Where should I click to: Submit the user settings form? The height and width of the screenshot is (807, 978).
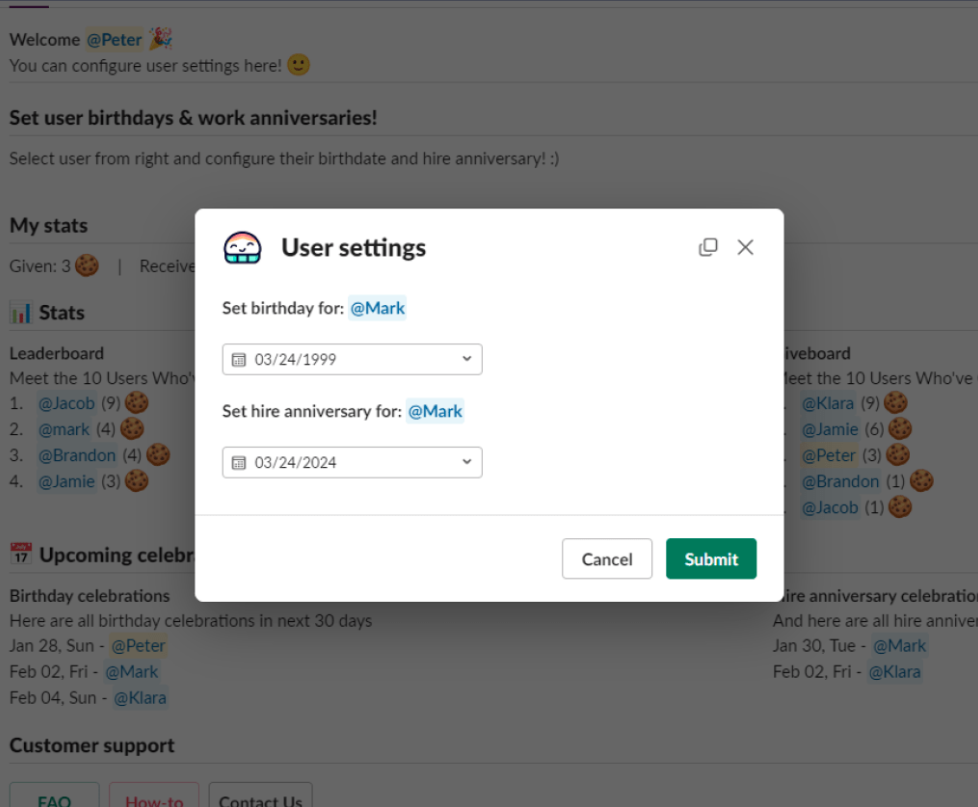click(711, 559)
